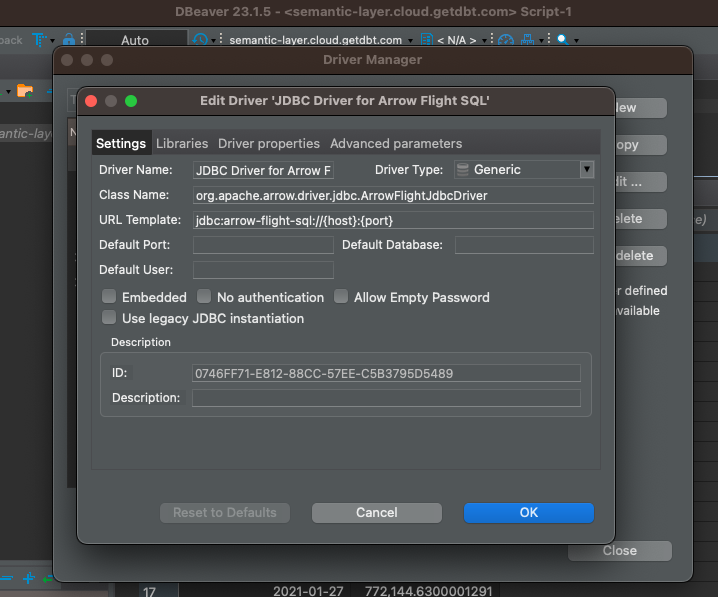
Task: Switch to the Settings tab
Action: (x=121, y=143)
